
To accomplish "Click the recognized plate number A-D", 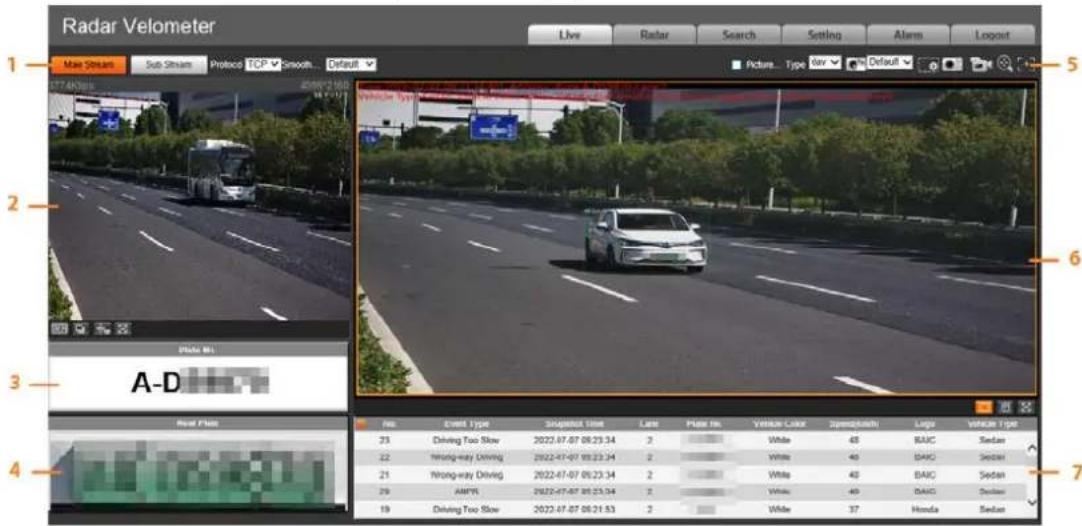I will [x=199, y=384].
